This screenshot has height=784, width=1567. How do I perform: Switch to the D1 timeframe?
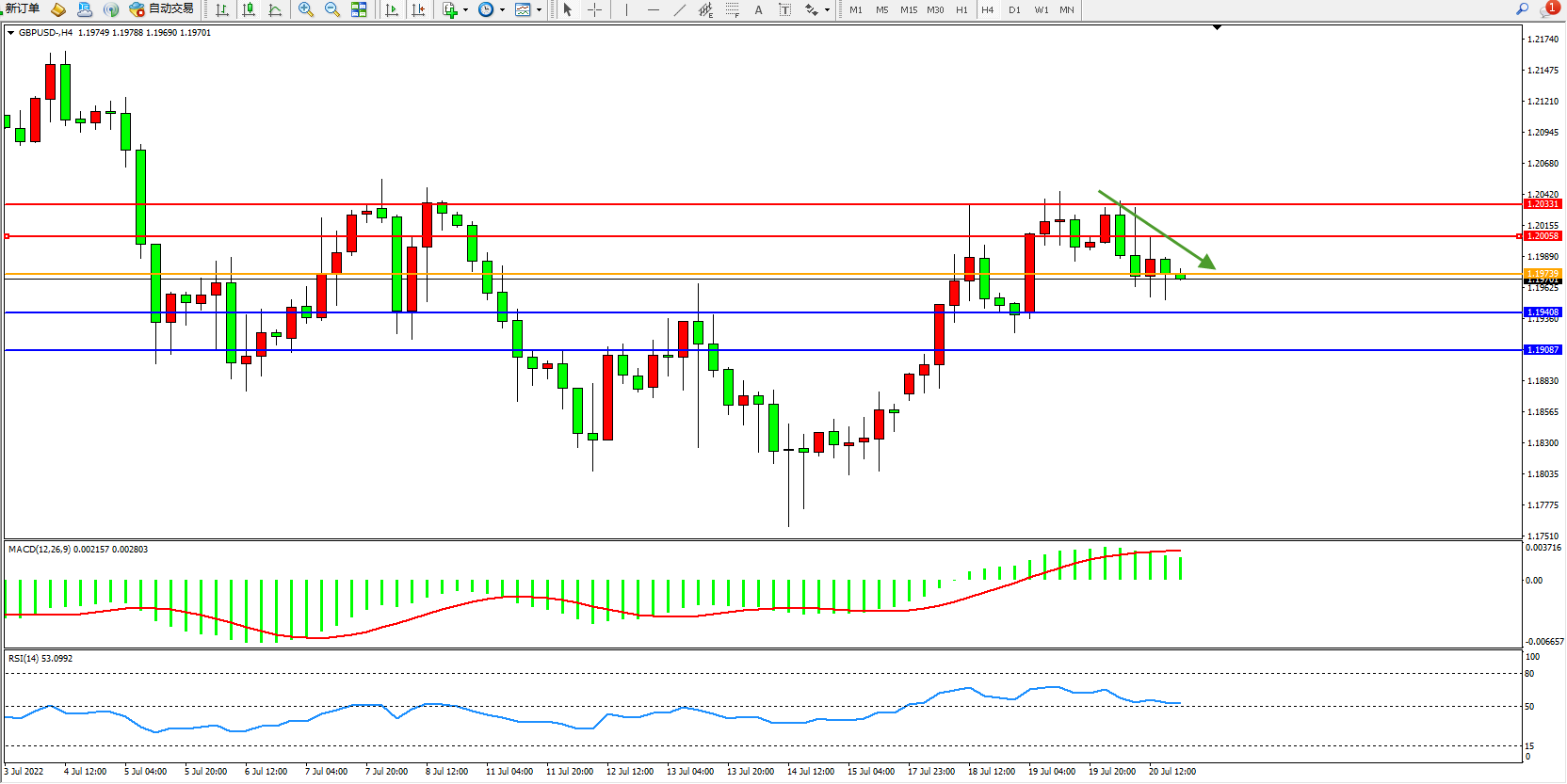(1014, 9)
